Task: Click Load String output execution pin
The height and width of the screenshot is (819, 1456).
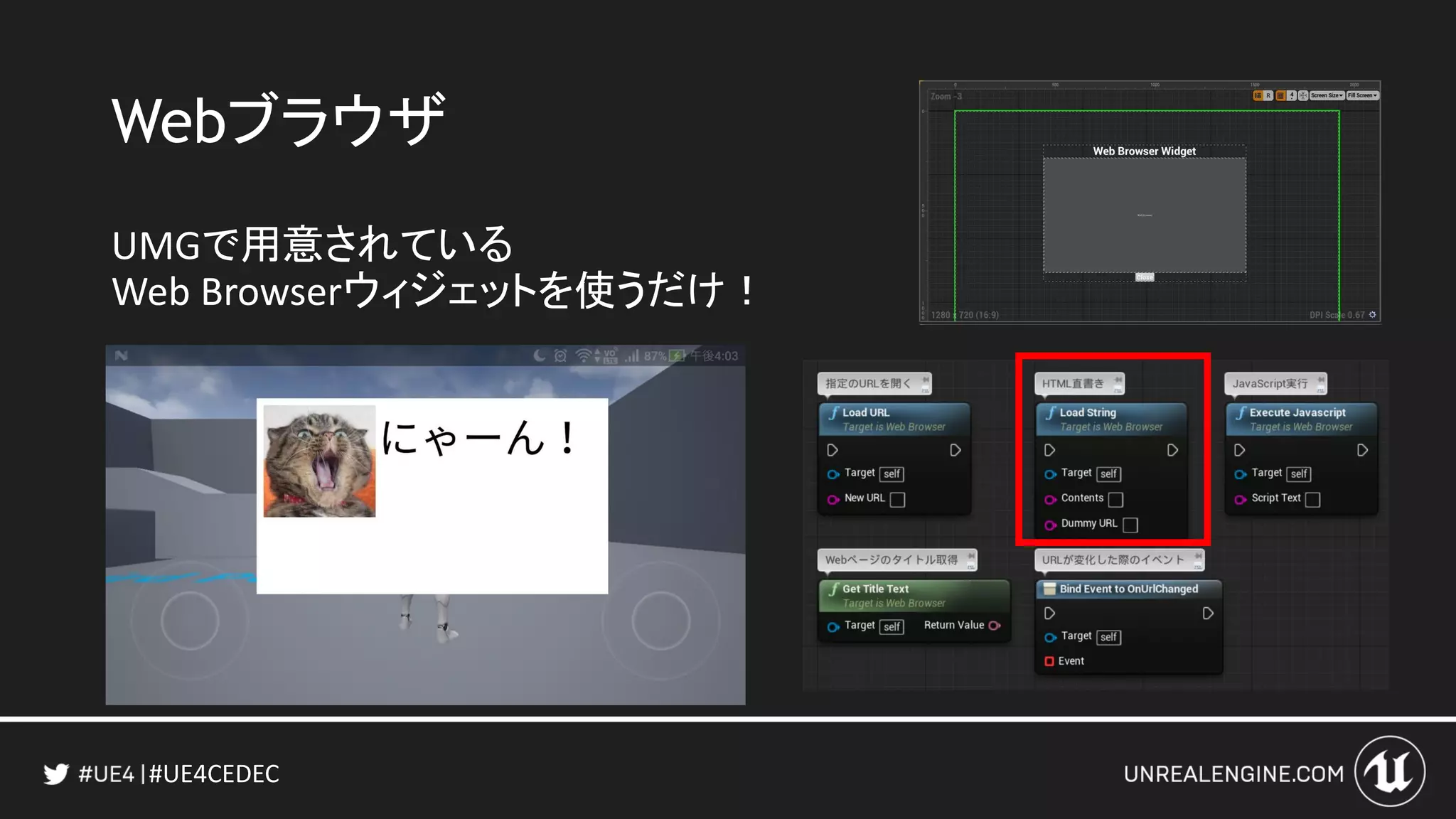Action: click(x=1173, y=450)
